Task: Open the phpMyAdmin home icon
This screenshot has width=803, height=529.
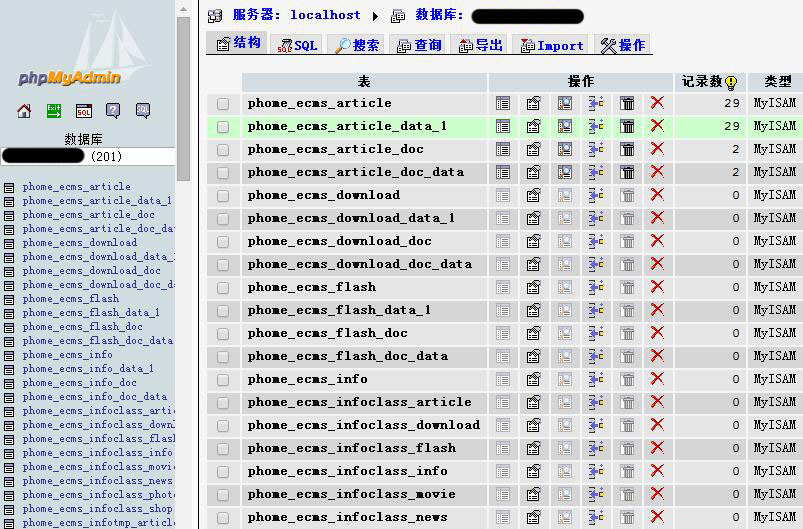Action: coord(24,111)
